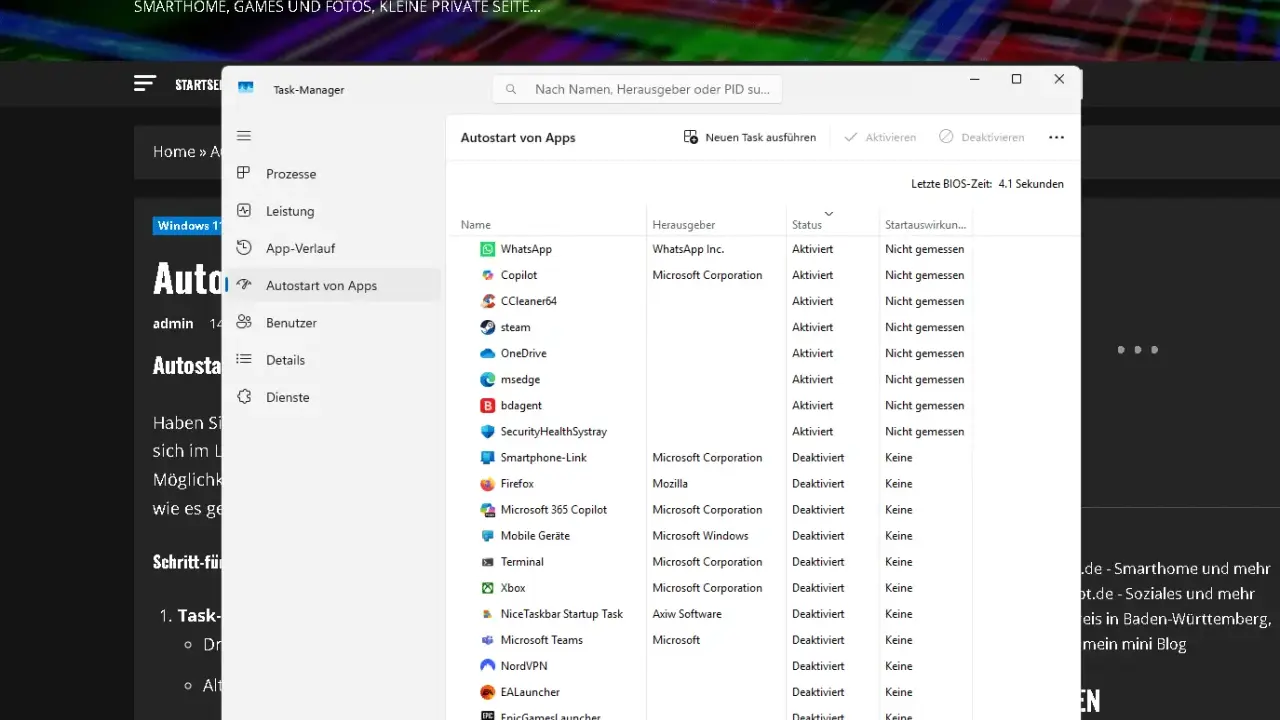The height and width of the screenshot is (720, 1280).
Task: Click the Terminal icon in the list
Action: [487, 562]
